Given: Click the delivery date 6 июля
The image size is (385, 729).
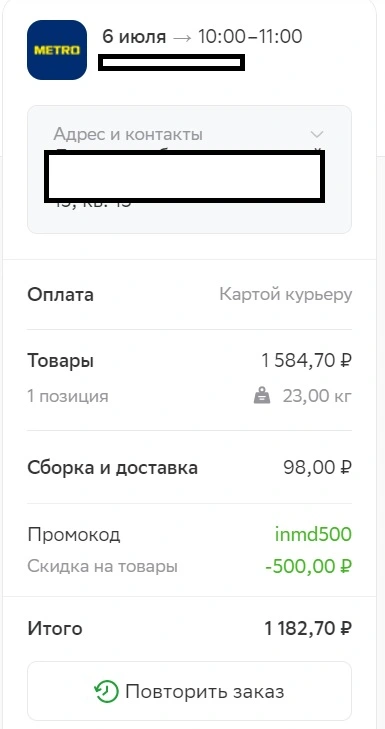Looking at the screenshot, I should (x=134, y=36).
